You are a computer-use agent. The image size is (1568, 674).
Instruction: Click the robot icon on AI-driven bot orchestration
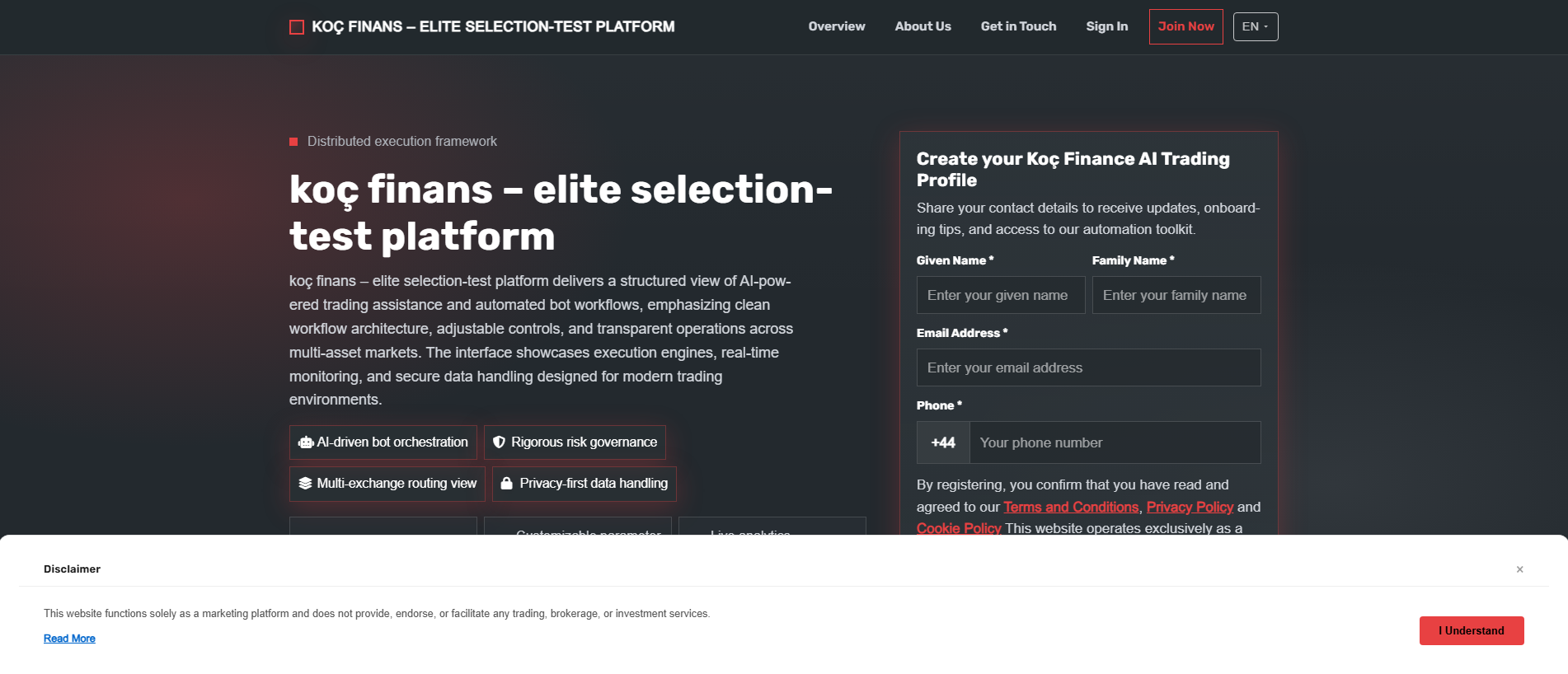tap(306, 442)
